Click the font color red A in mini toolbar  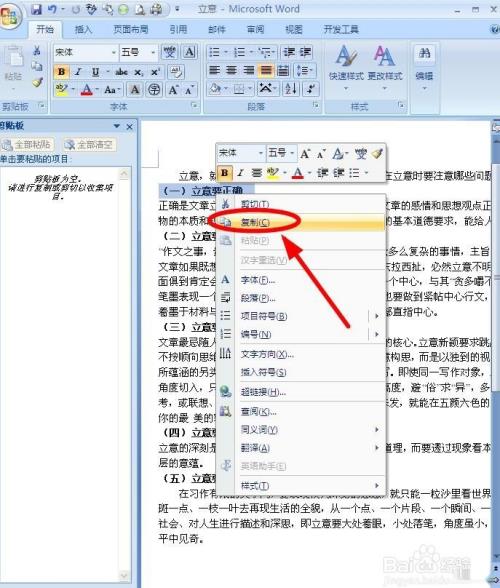click(x=298, y=173)
